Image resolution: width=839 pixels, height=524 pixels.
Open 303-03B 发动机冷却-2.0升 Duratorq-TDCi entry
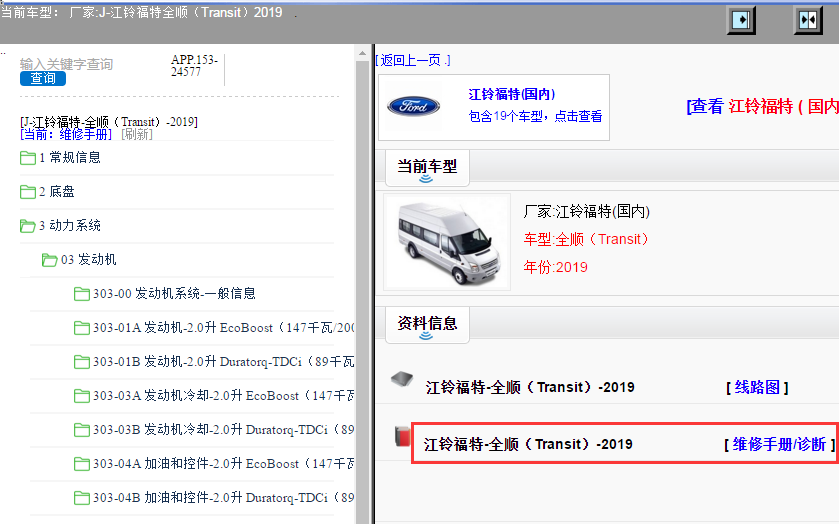[223, 430]
